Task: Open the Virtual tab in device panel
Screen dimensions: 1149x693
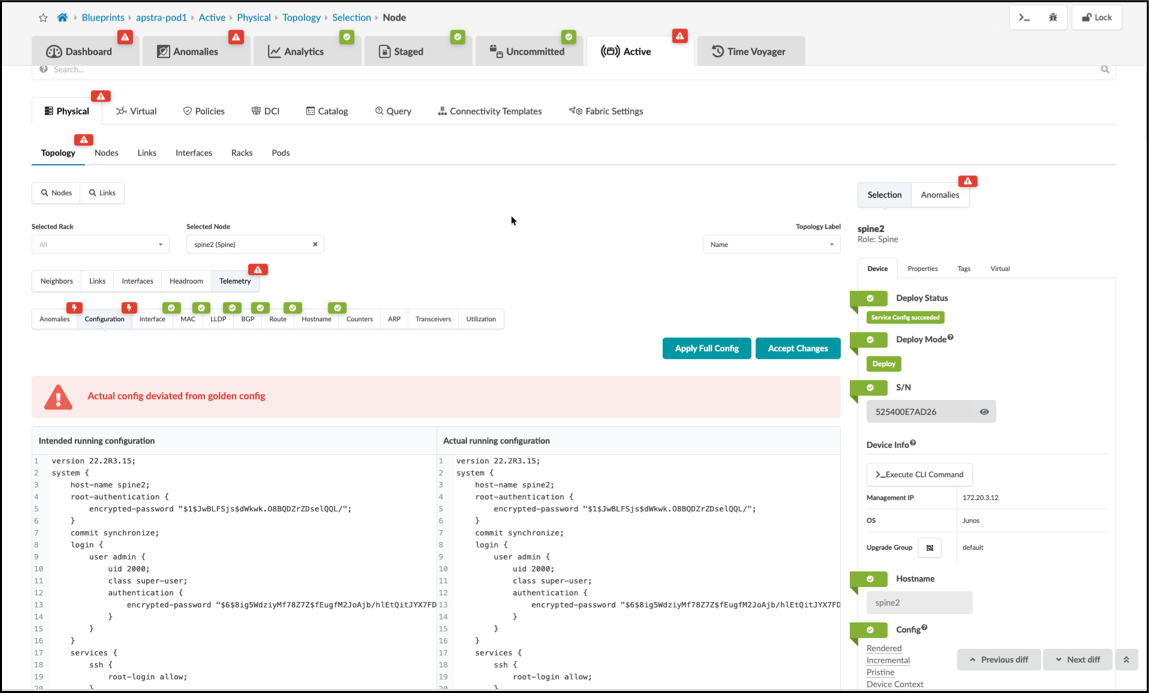Action: tap(1000, 269)
